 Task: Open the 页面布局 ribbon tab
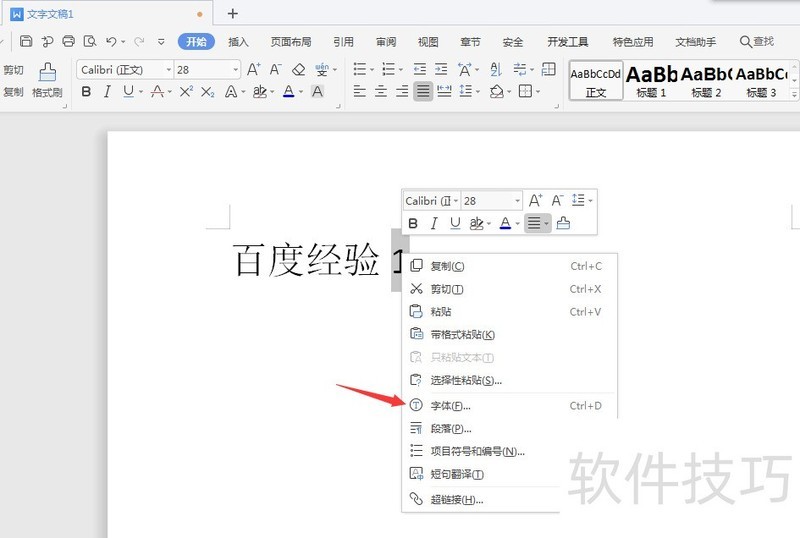coord(291,42)
